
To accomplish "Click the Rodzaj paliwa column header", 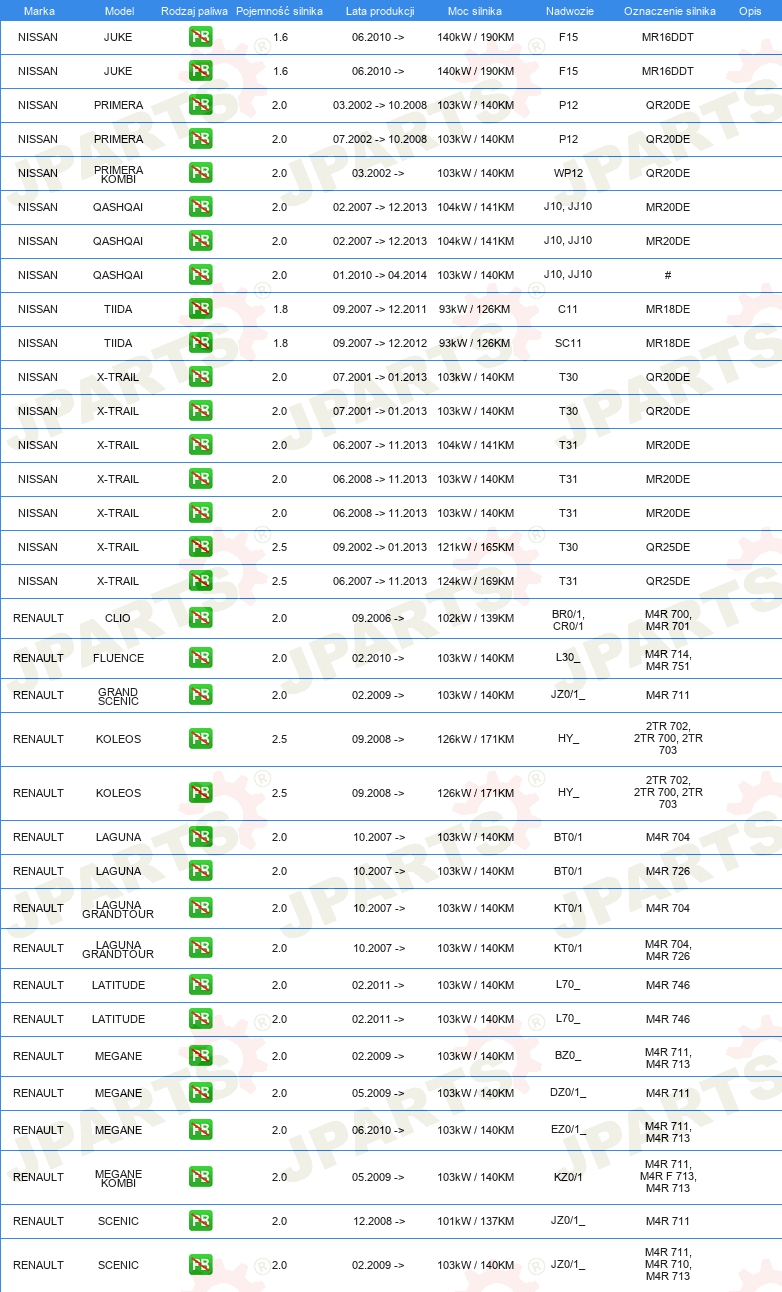I will pos(195,10).
